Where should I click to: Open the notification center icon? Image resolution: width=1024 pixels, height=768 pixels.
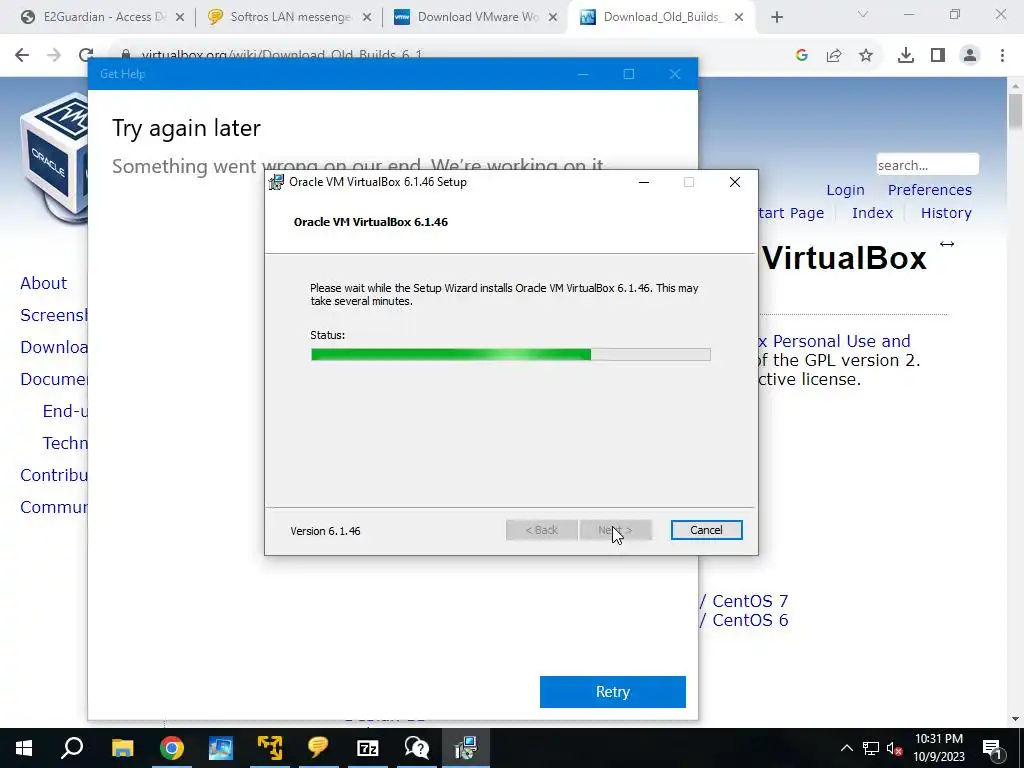pos(992,748)
